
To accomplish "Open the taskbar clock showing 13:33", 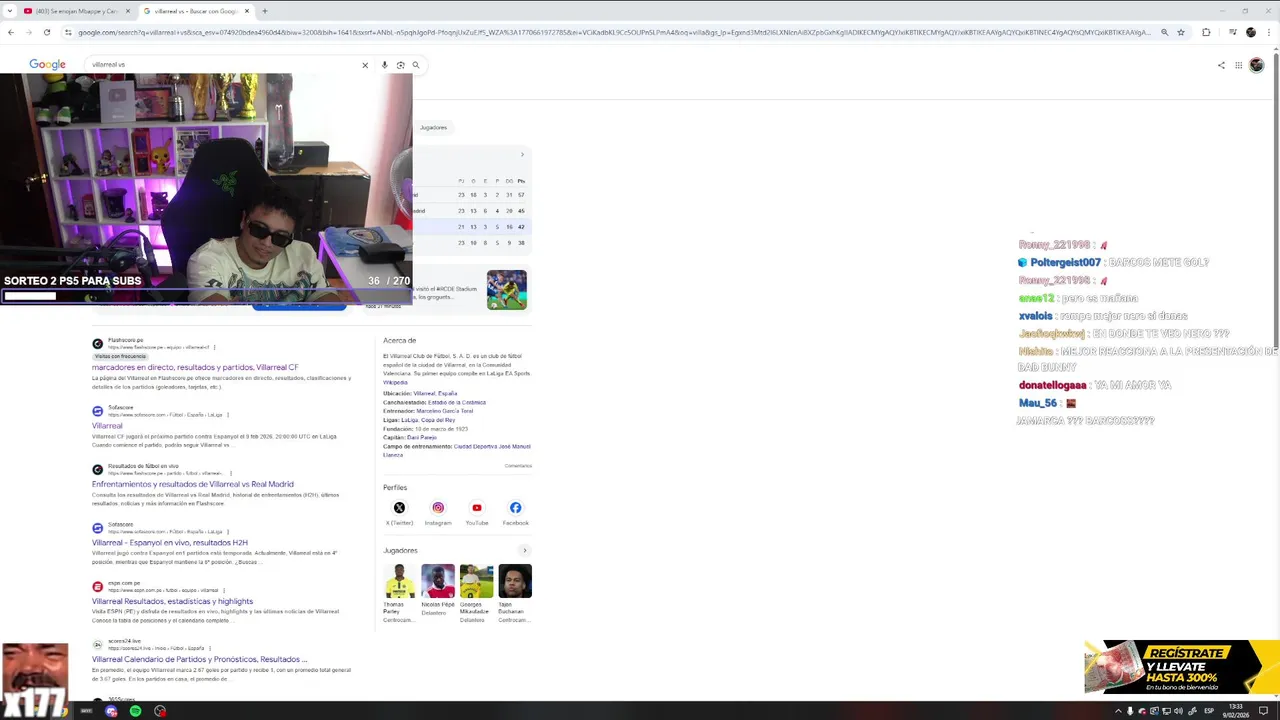I will click(1235, 711).
